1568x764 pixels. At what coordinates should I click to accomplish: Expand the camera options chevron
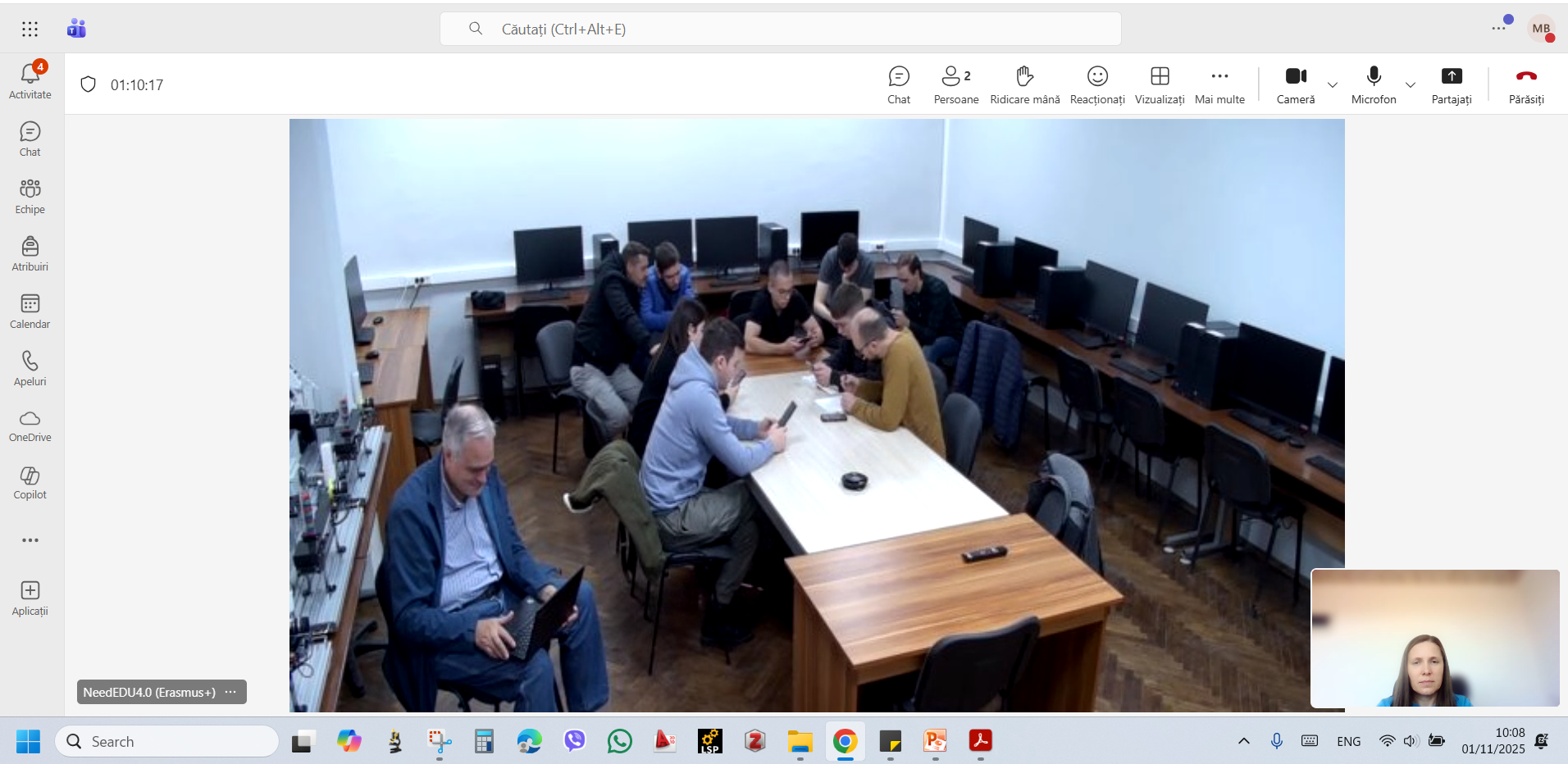(1333, 84)
